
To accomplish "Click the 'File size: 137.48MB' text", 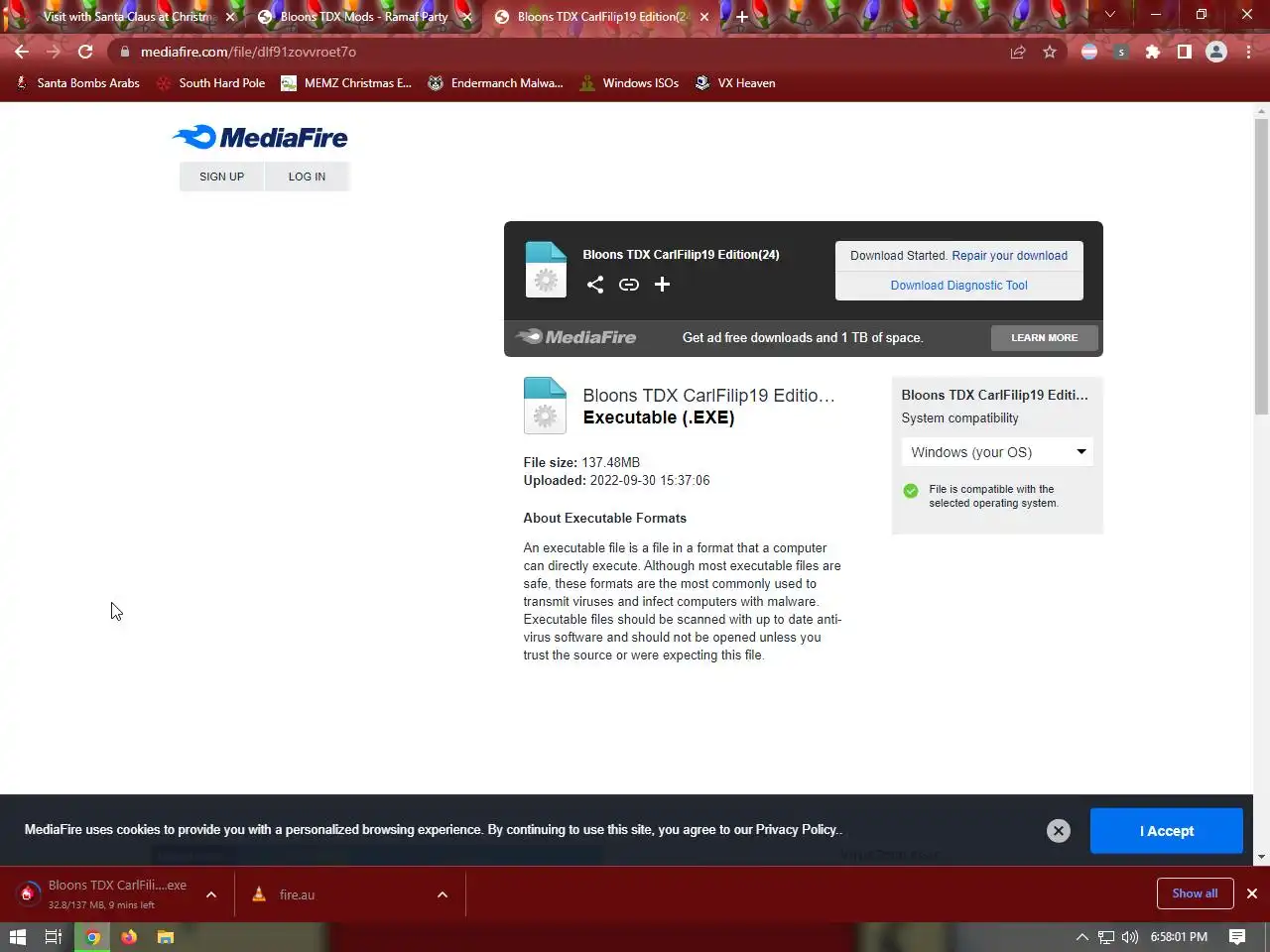I will point(581,463).
